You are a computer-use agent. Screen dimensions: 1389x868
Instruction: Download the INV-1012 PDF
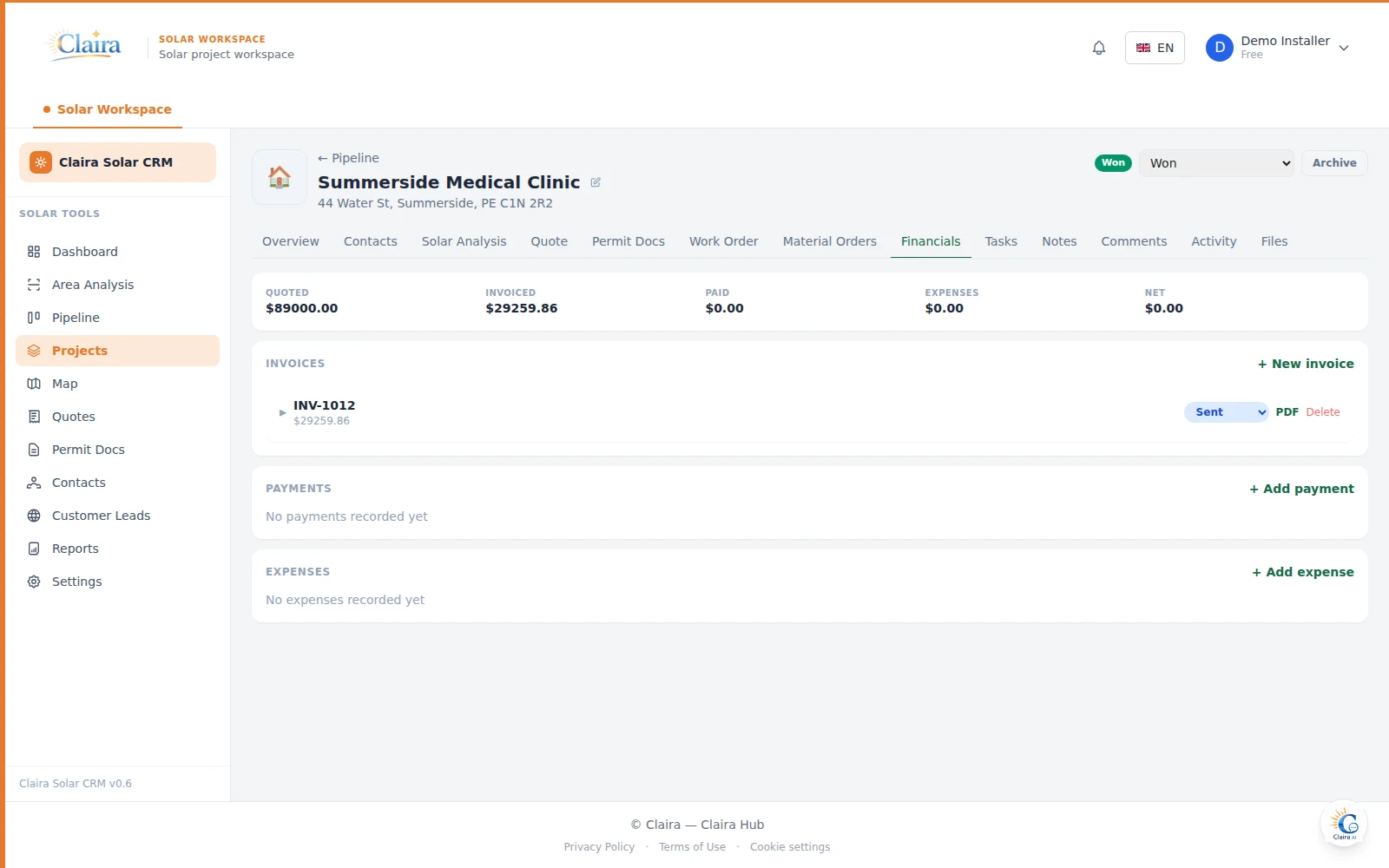coord(1287,412)
